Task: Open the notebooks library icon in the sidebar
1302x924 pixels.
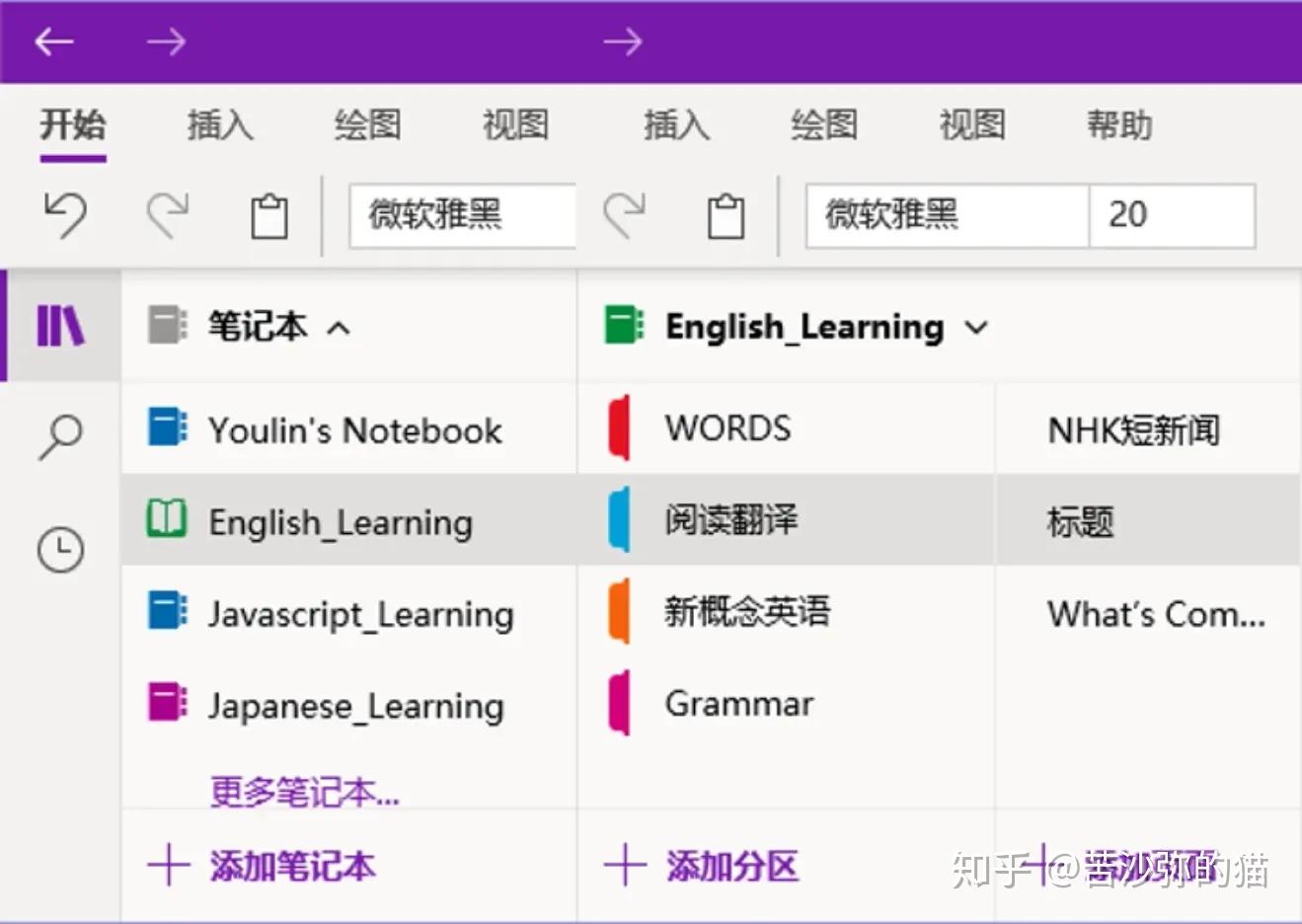Action: coord(60,325)
